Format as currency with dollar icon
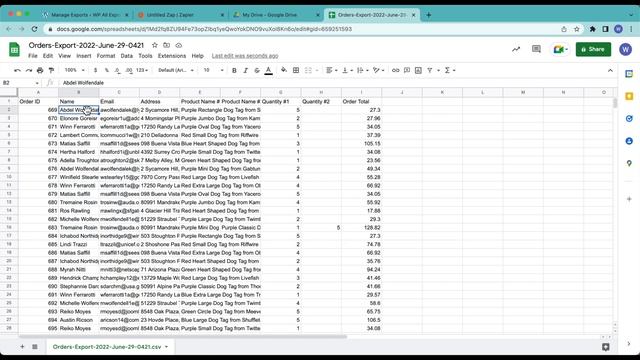Image resolution: width=640 pixels, height=360 pixels. coord(96,70)
